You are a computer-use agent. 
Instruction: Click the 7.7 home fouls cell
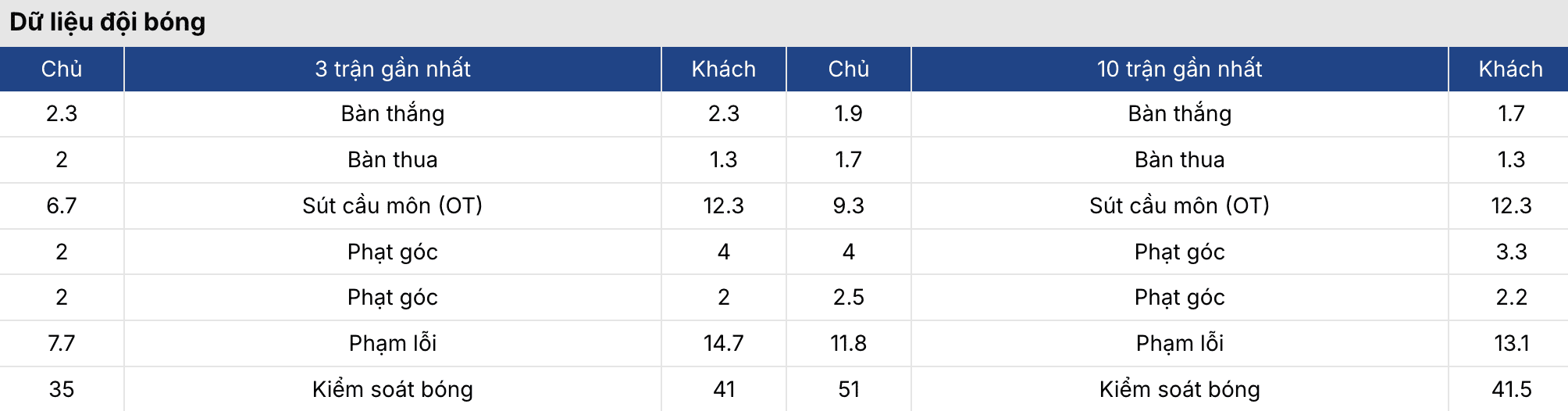[62, 343]
